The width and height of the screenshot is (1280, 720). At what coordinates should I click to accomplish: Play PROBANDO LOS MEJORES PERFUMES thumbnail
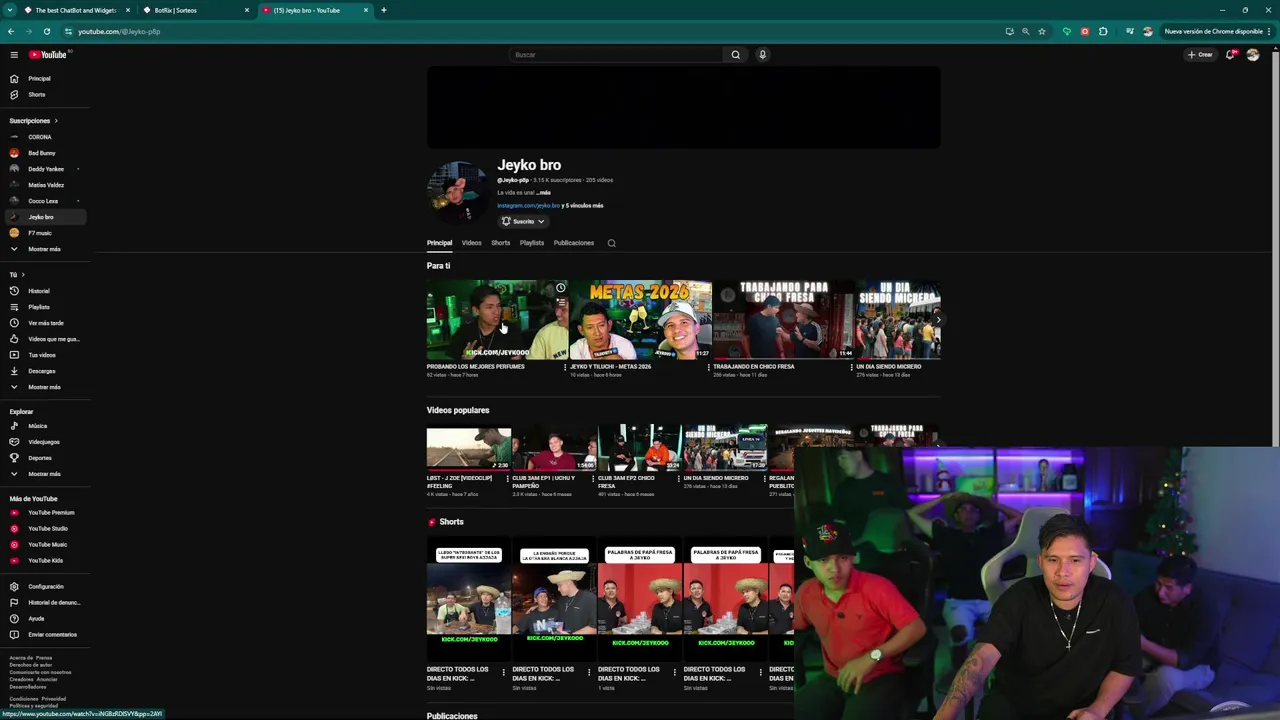(497, 320)
